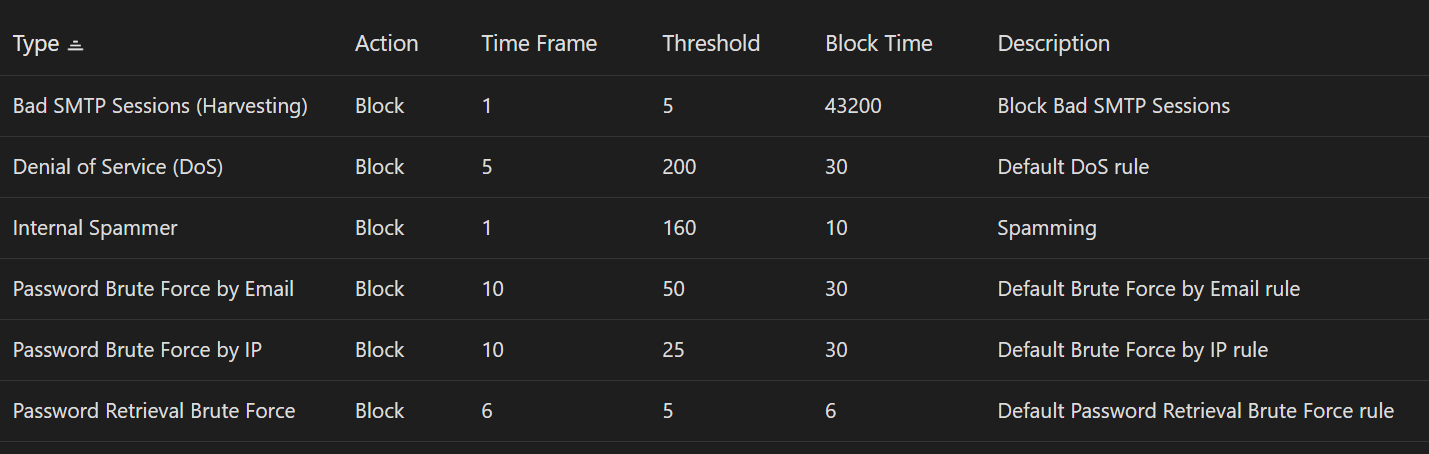
Task: Open the Internal Spammer rule row
Action: pyautogui.click(x=95, y=228)
